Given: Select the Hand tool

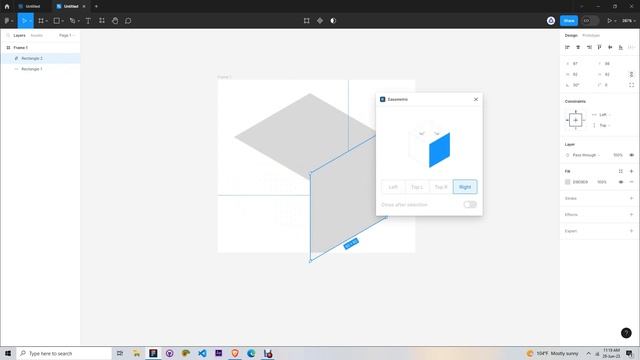Looking at the screenshot, I should 115,21.
